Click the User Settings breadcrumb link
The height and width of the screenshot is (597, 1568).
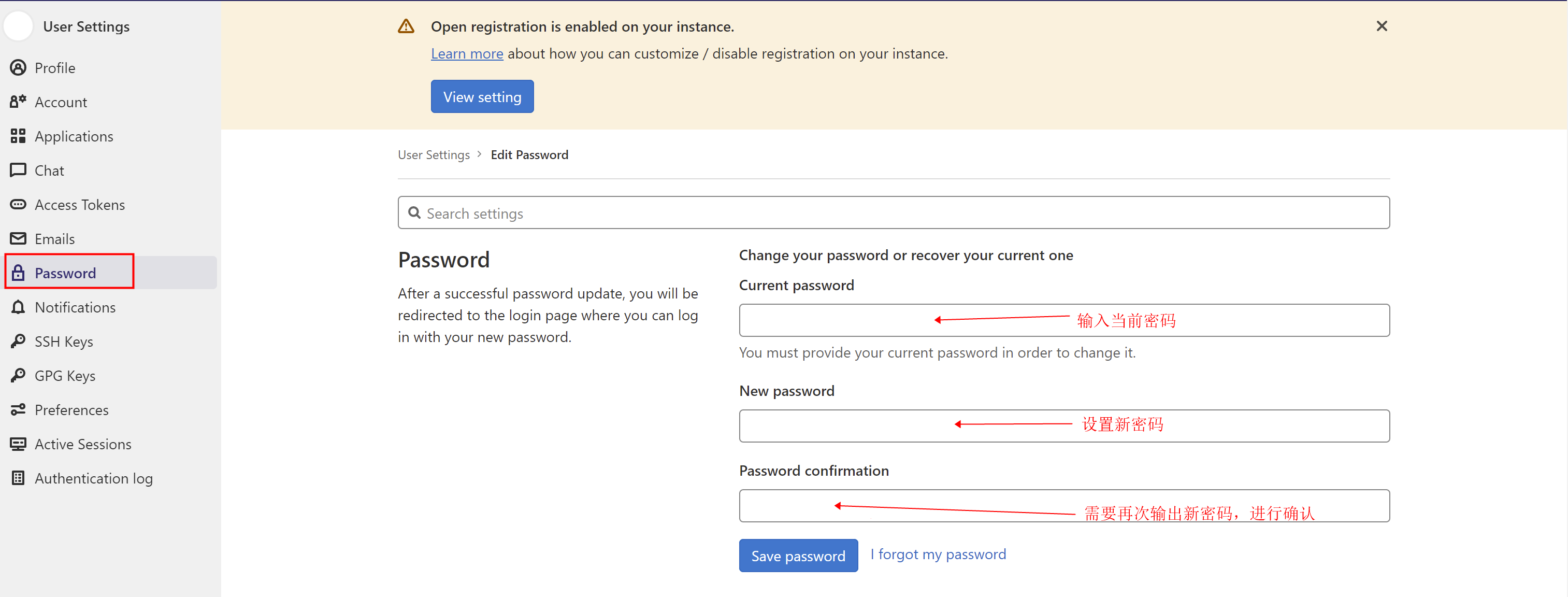point(434,155)
